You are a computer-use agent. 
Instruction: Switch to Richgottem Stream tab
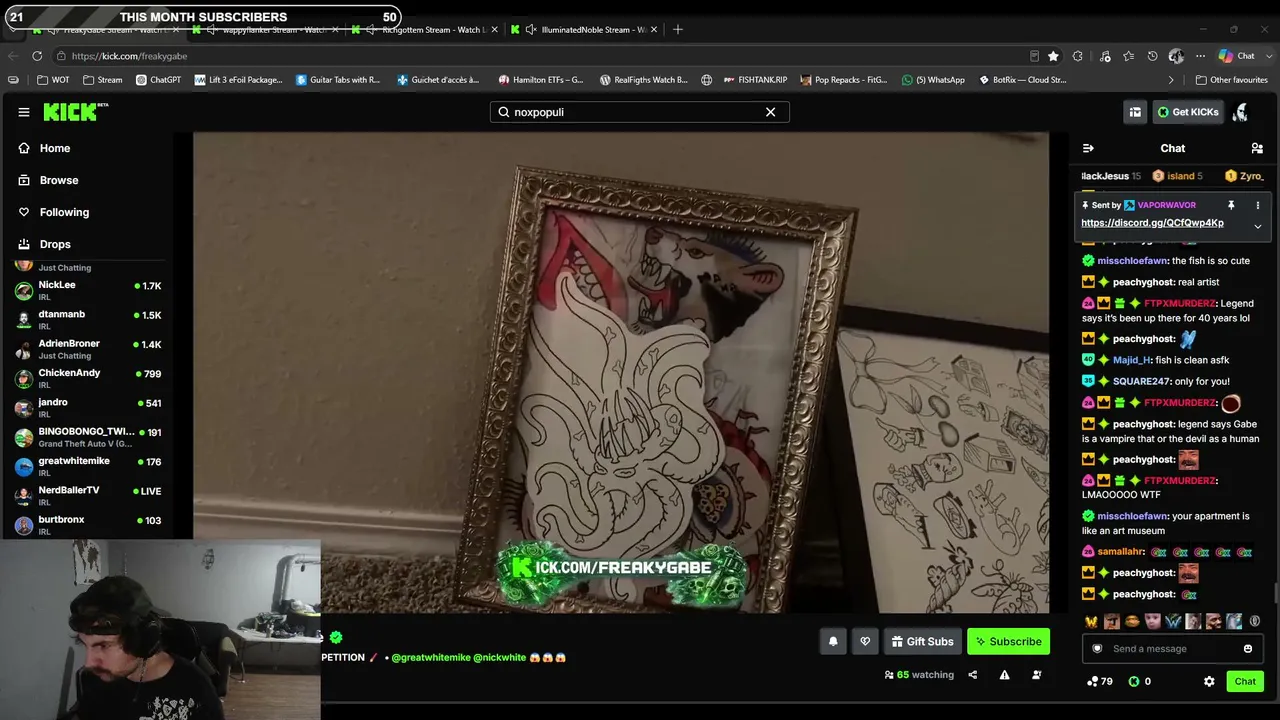pos(427,29)
